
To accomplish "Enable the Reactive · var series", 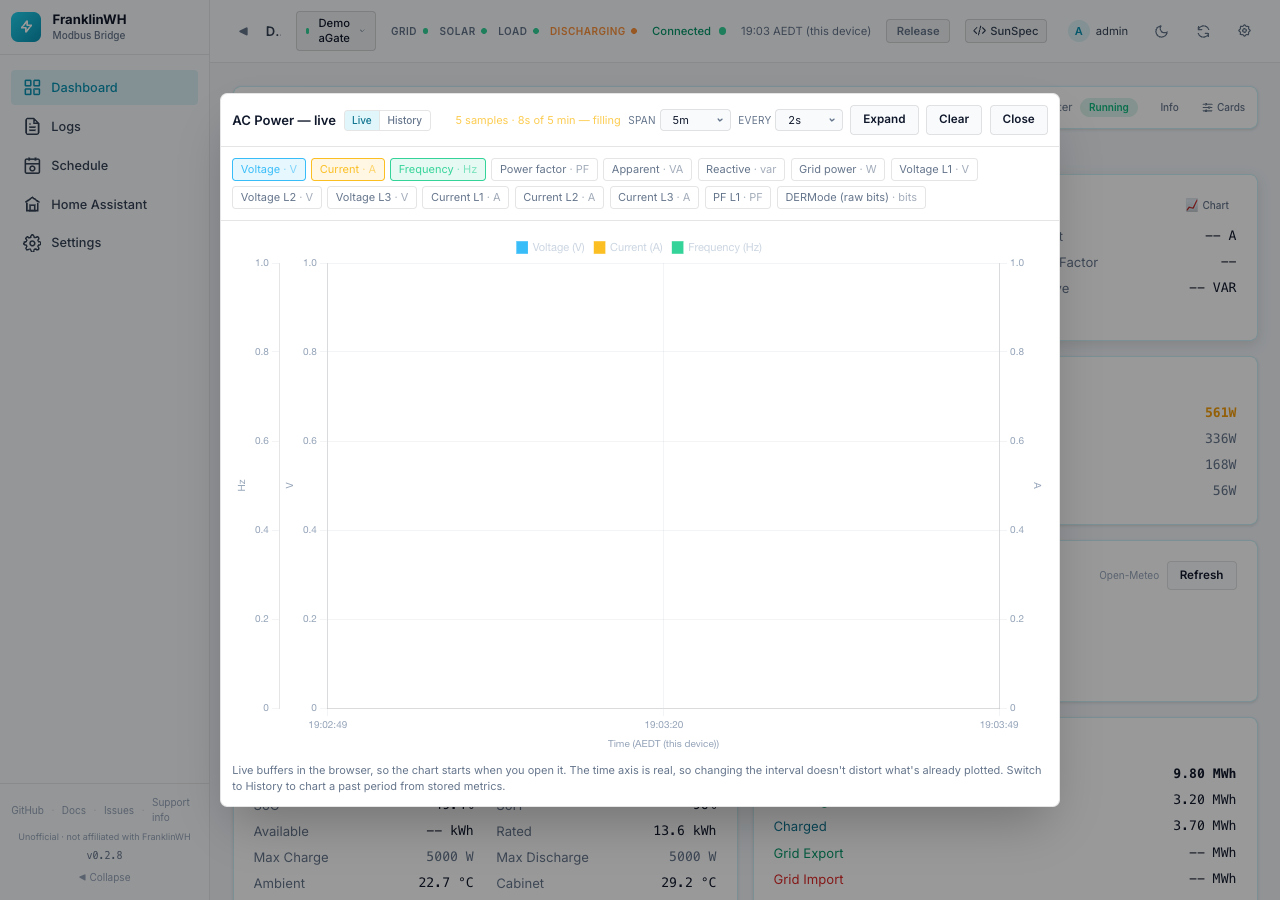I will (741, 169).
